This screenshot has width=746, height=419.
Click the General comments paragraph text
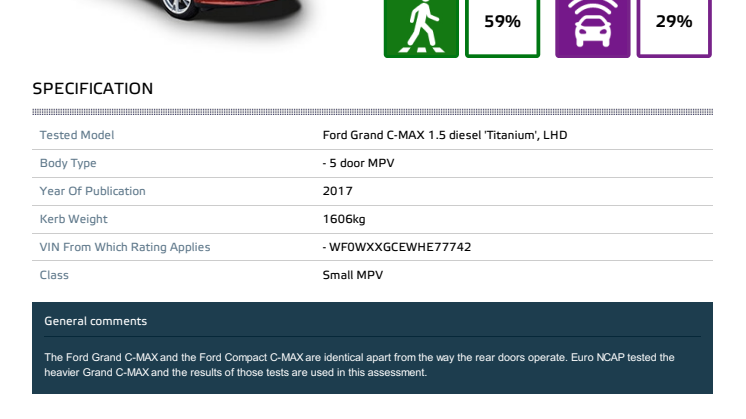(359, 365)
